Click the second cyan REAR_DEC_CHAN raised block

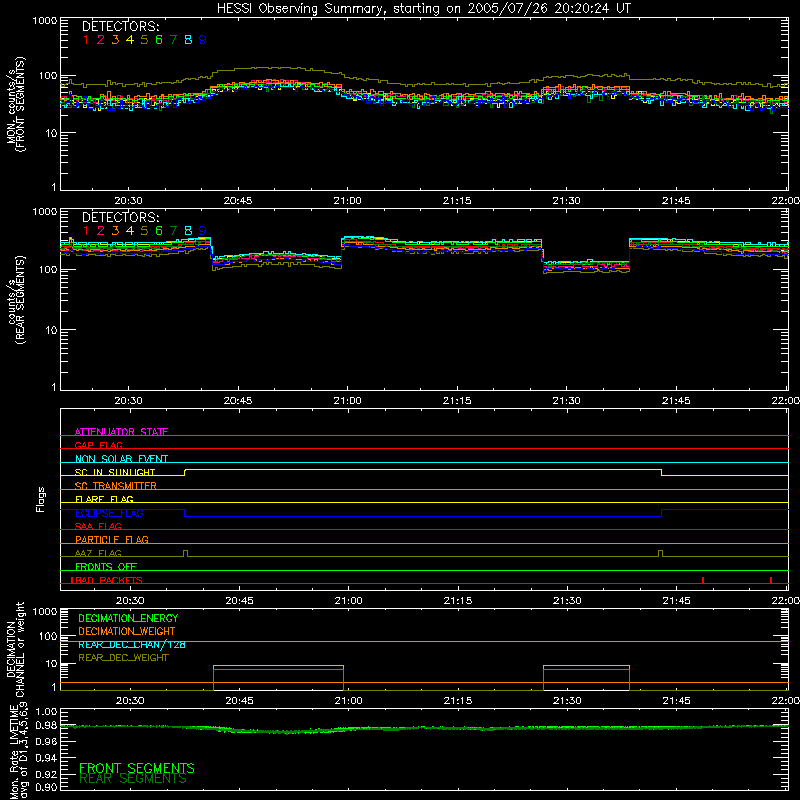[586, 666]
